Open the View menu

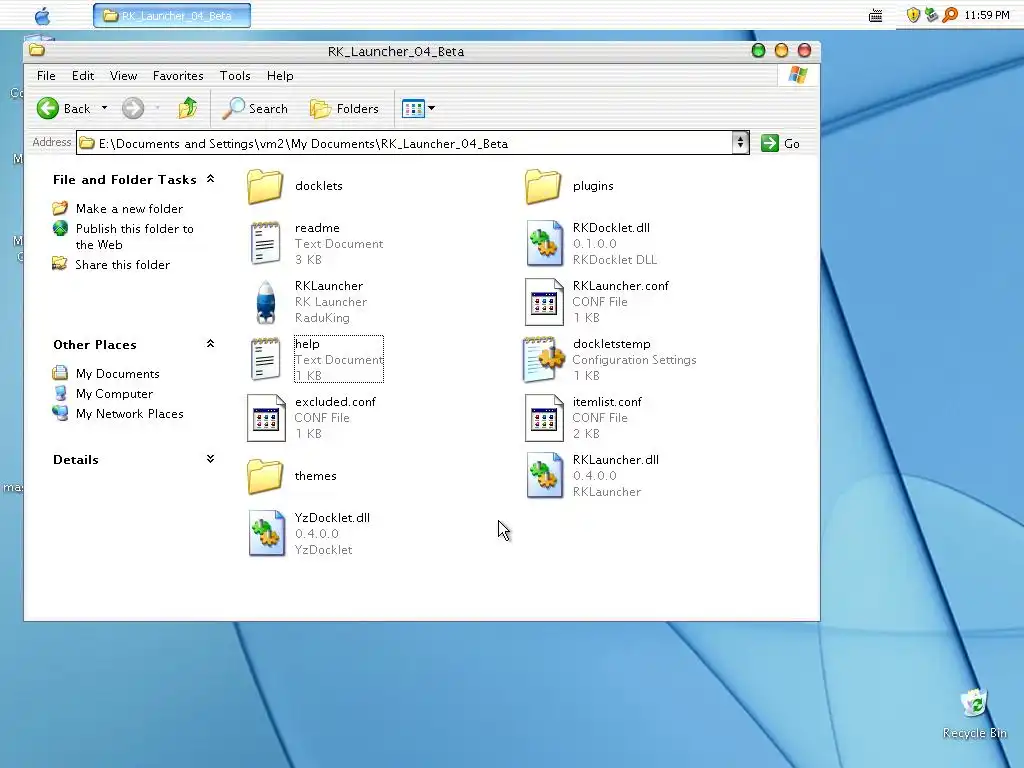point(123,76)
